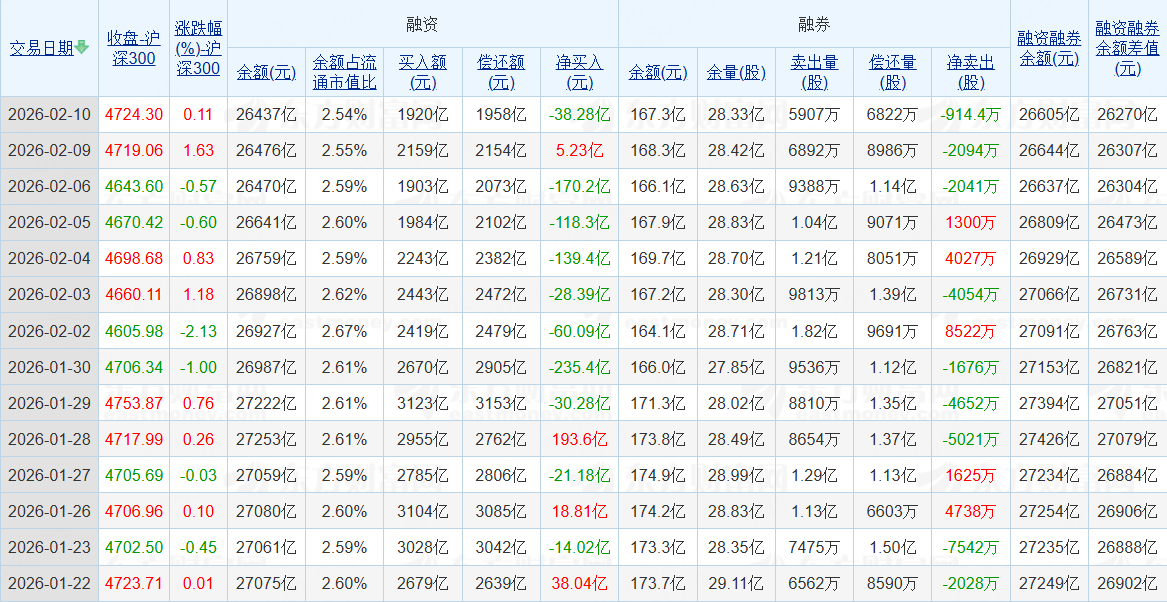The height and width of the screenshot is (602, 1167).
Task: Sort by 涨跌幅(%)-沪深300 header
Action: pos(198,48)
